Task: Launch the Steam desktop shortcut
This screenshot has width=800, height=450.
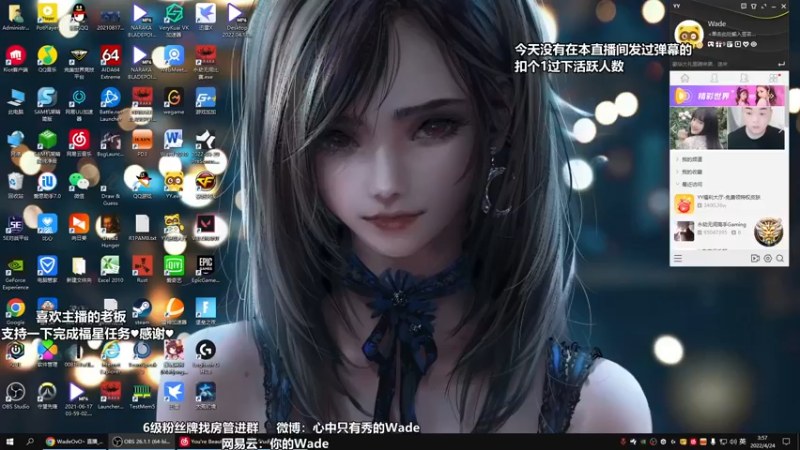Action: pos(142,312)
